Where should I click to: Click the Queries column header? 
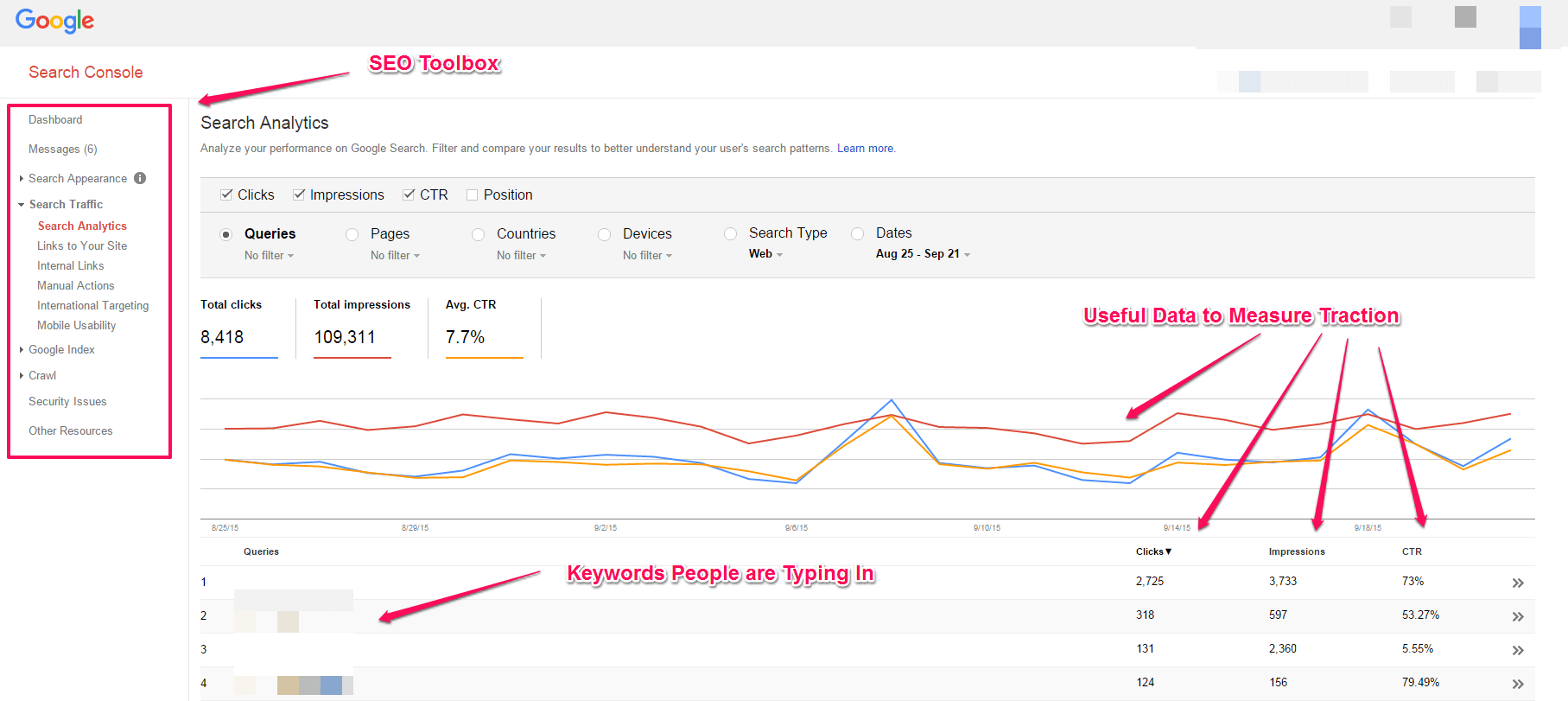click(x=261, y=551)
